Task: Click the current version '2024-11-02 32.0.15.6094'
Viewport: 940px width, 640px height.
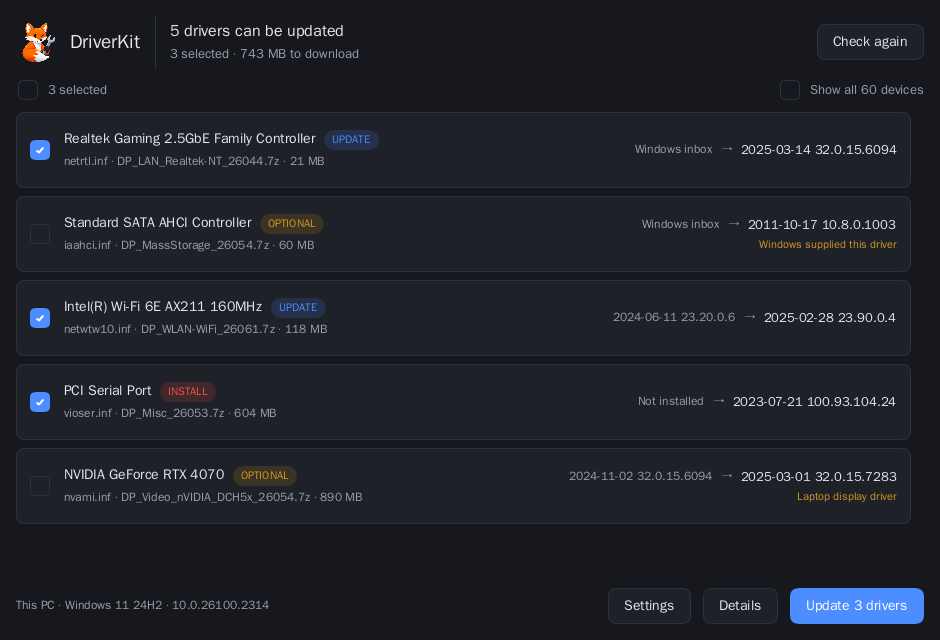Action: coord(640,476)
